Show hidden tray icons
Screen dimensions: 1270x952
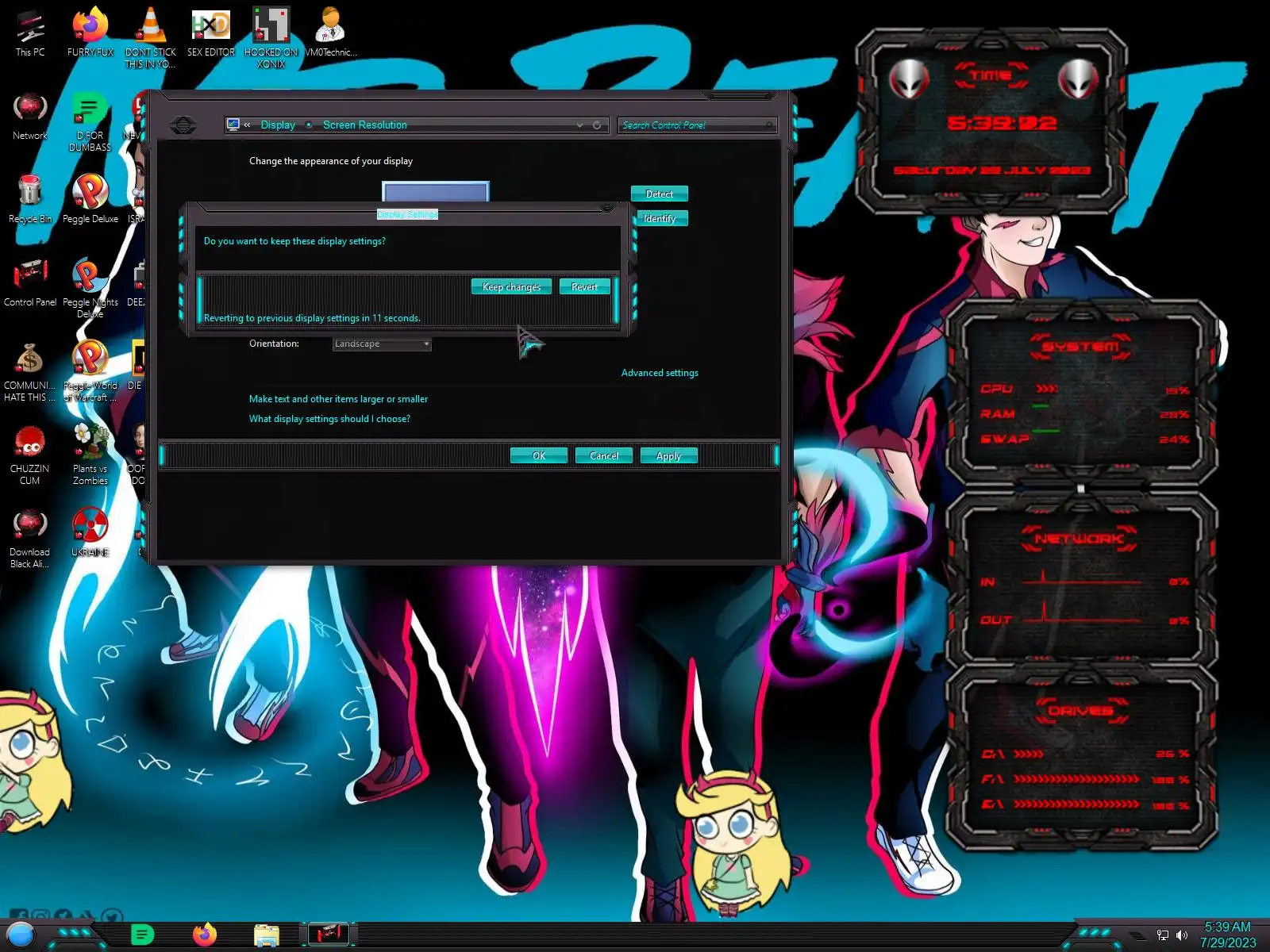point(1138,936)
